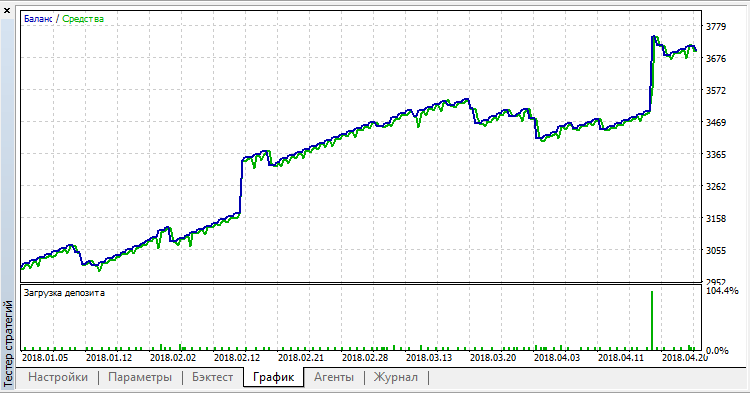Screen dimensions: 750x394
Task: Open the Бэктест tab
Action: (x=212, y=377)
